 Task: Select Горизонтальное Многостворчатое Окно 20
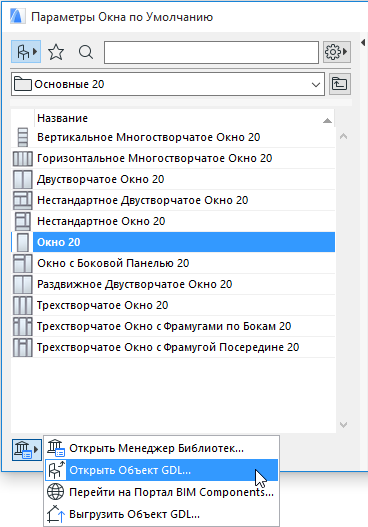(173, 158)
